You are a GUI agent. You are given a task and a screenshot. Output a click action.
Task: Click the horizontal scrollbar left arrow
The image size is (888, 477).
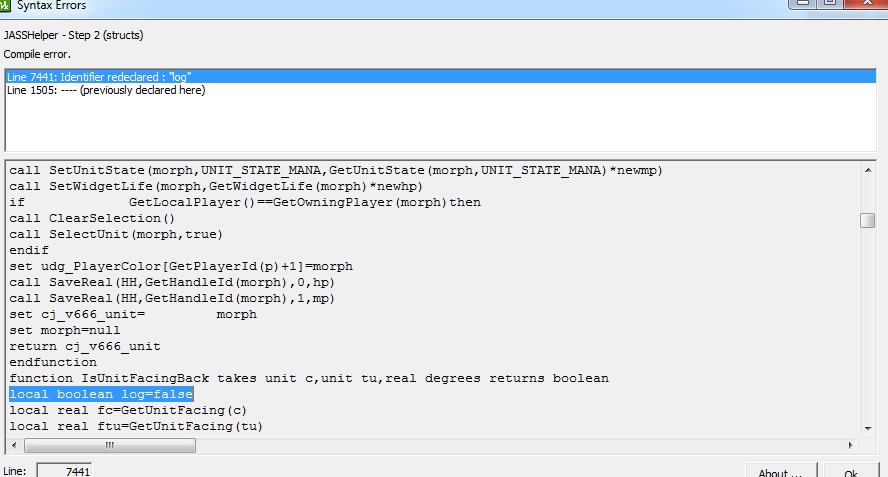point(15,445)
